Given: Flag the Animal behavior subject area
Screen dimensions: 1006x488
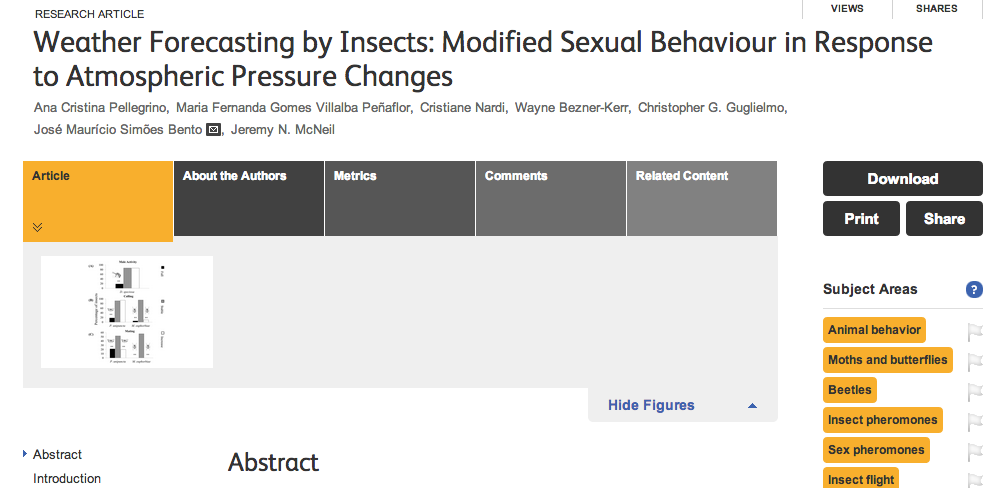Looking at the screenshot, I should [x=975, y=331].
